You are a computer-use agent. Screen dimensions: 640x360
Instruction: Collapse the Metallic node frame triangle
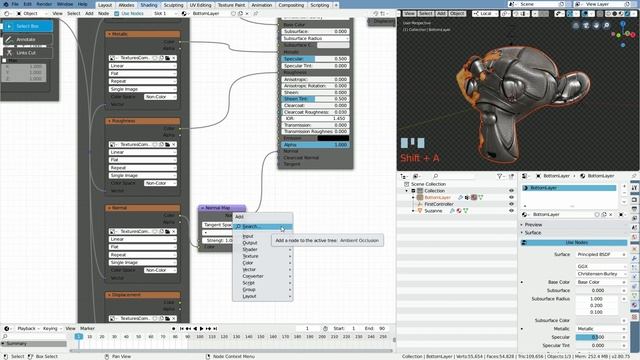[x=109, y=34]
